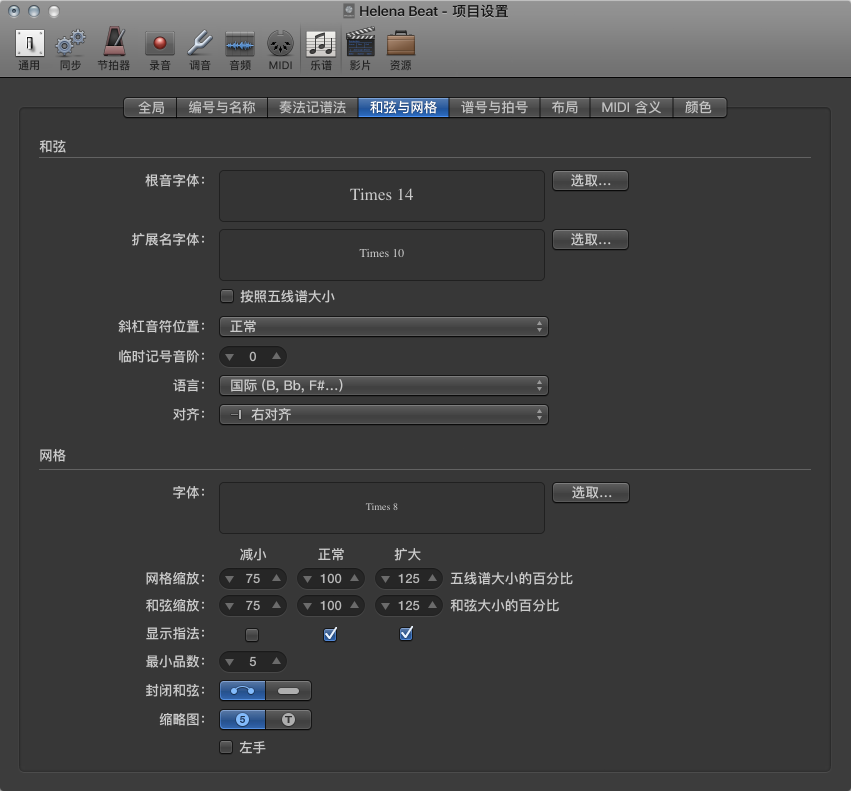Switch to the 全局 tab
This screenshot has height=794, width=854.
[x=149, y=108]
